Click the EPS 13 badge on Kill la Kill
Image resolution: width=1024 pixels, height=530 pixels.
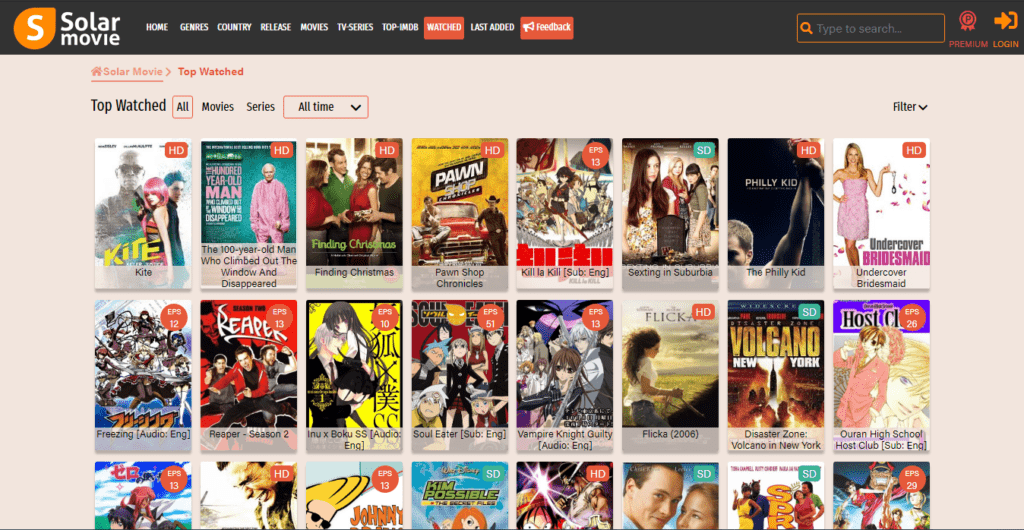tap(596, 156)
